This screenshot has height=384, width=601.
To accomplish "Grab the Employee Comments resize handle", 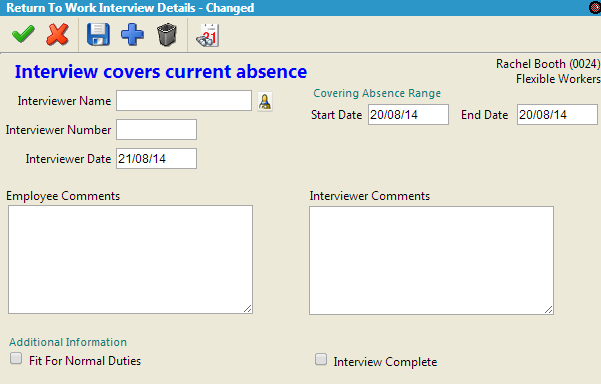I will [248, 309].
